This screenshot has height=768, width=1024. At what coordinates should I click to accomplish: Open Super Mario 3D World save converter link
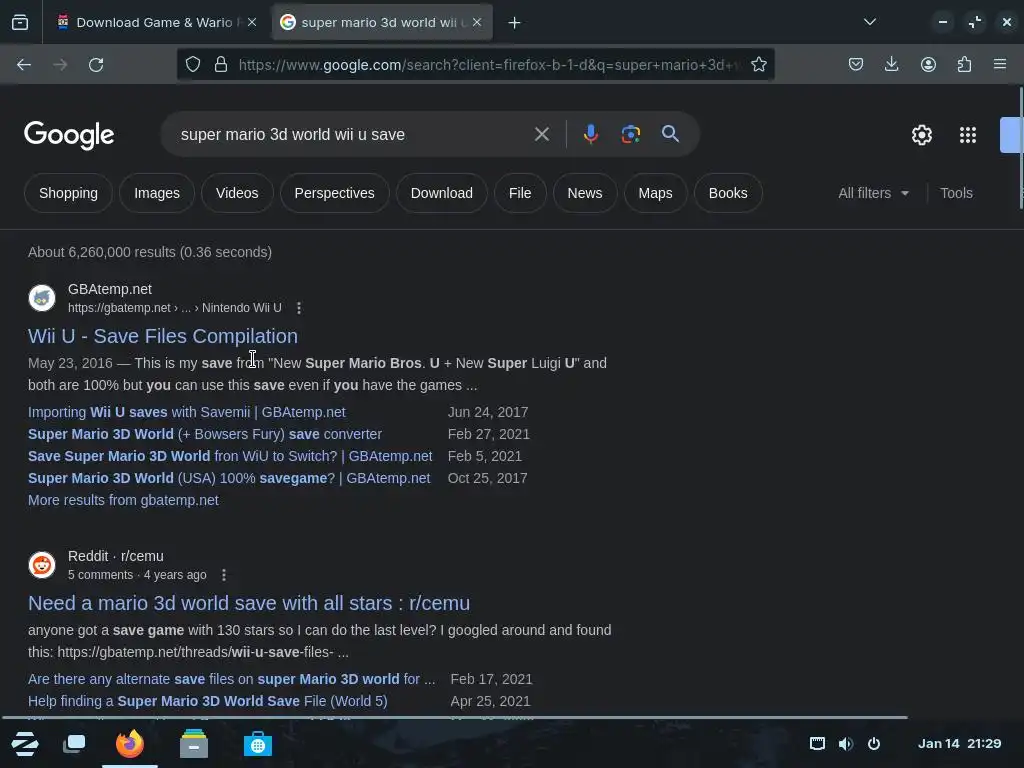205,434
